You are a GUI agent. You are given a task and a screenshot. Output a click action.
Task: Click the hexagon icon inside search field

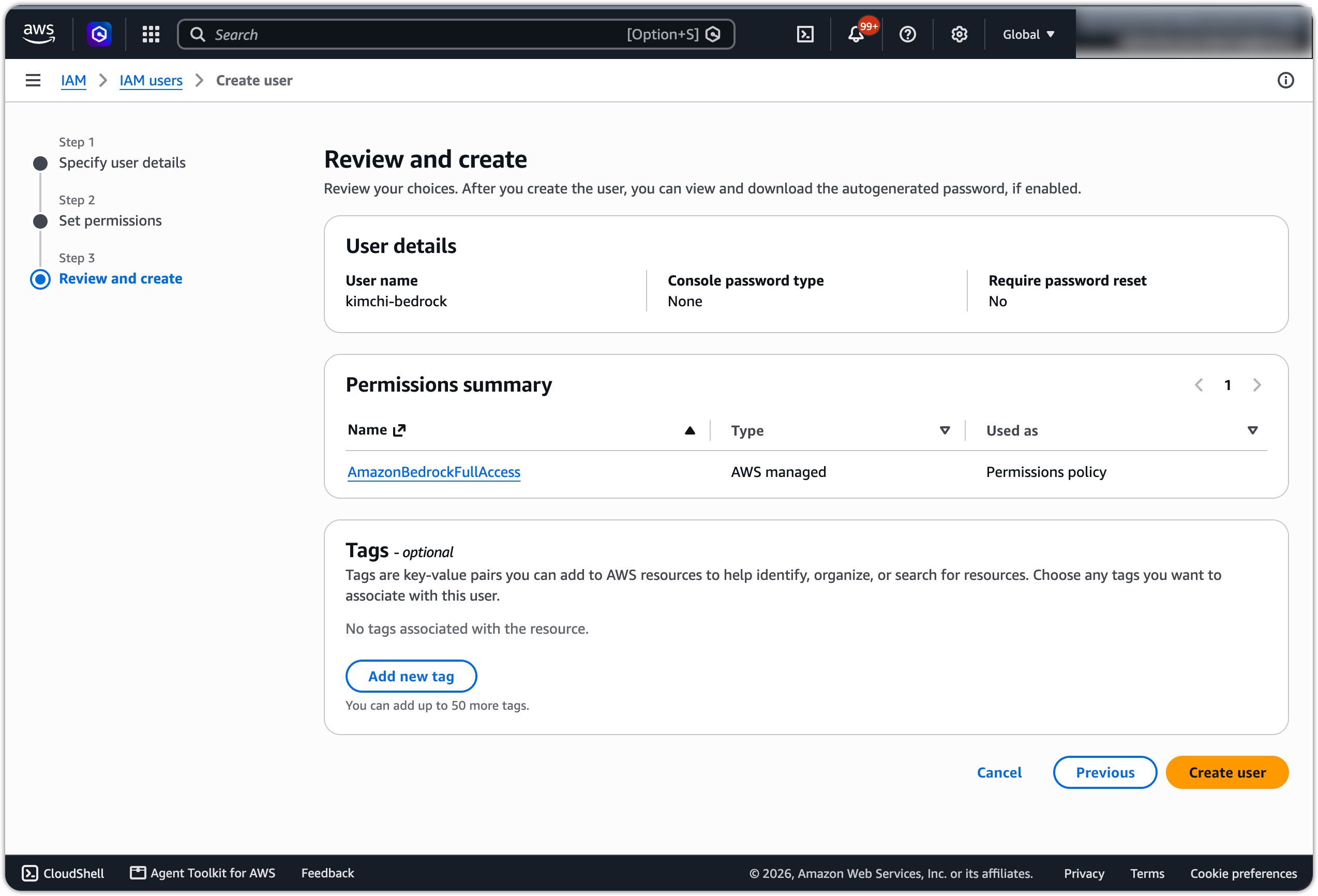(713, 35)
